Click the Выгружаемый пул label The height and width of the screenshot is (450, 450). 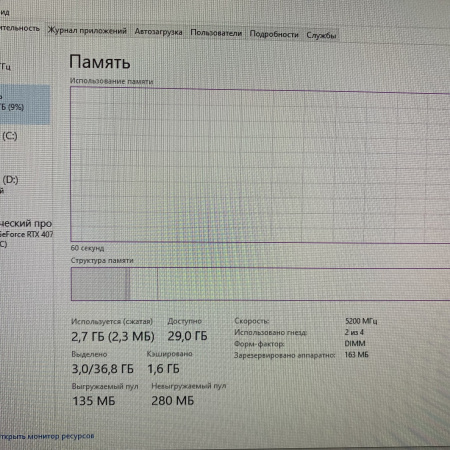(x=105, y=387)
